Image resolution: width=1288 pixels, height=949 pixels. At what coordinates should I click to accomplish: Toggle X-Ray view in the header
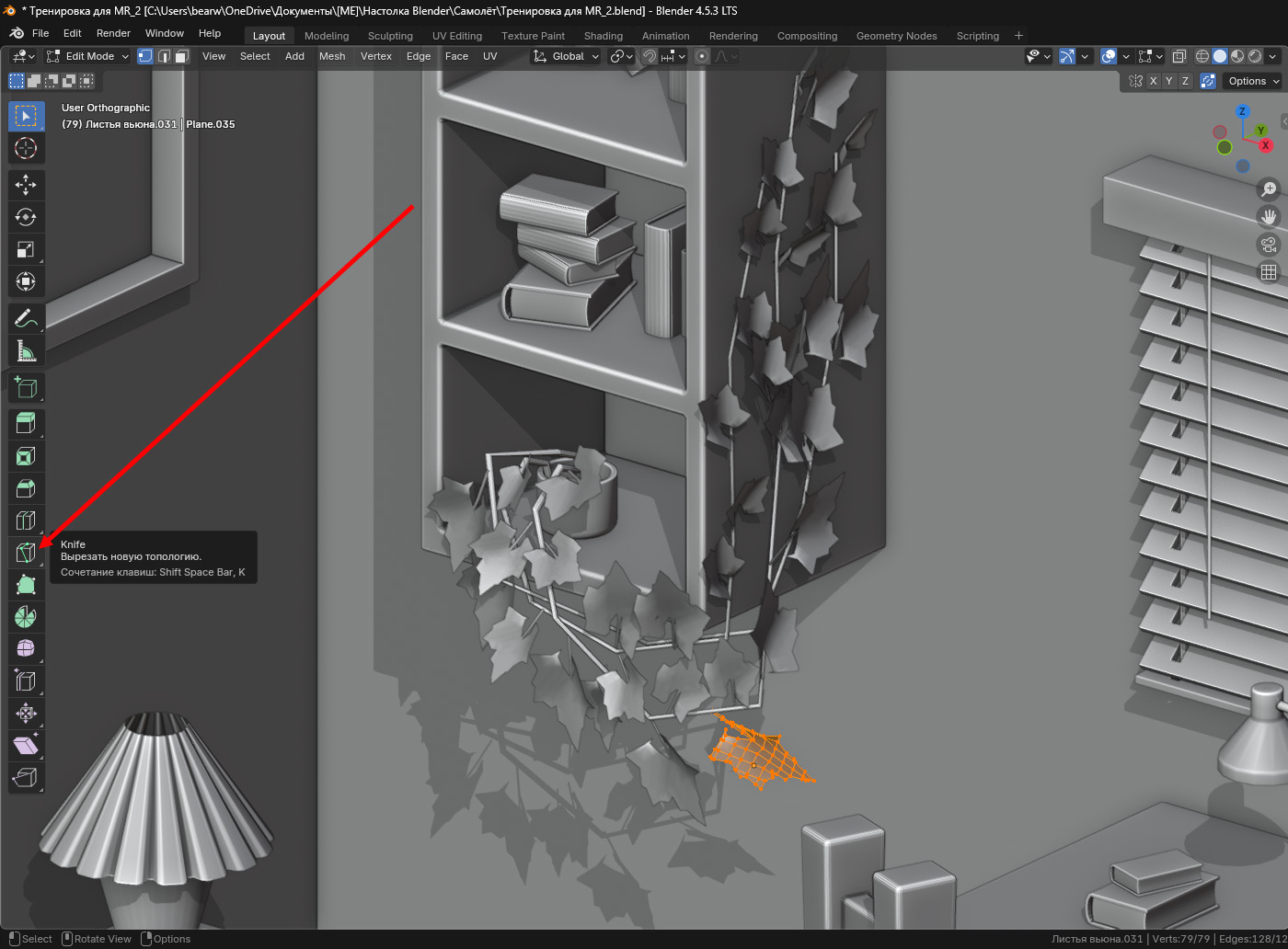point(1179,56)
